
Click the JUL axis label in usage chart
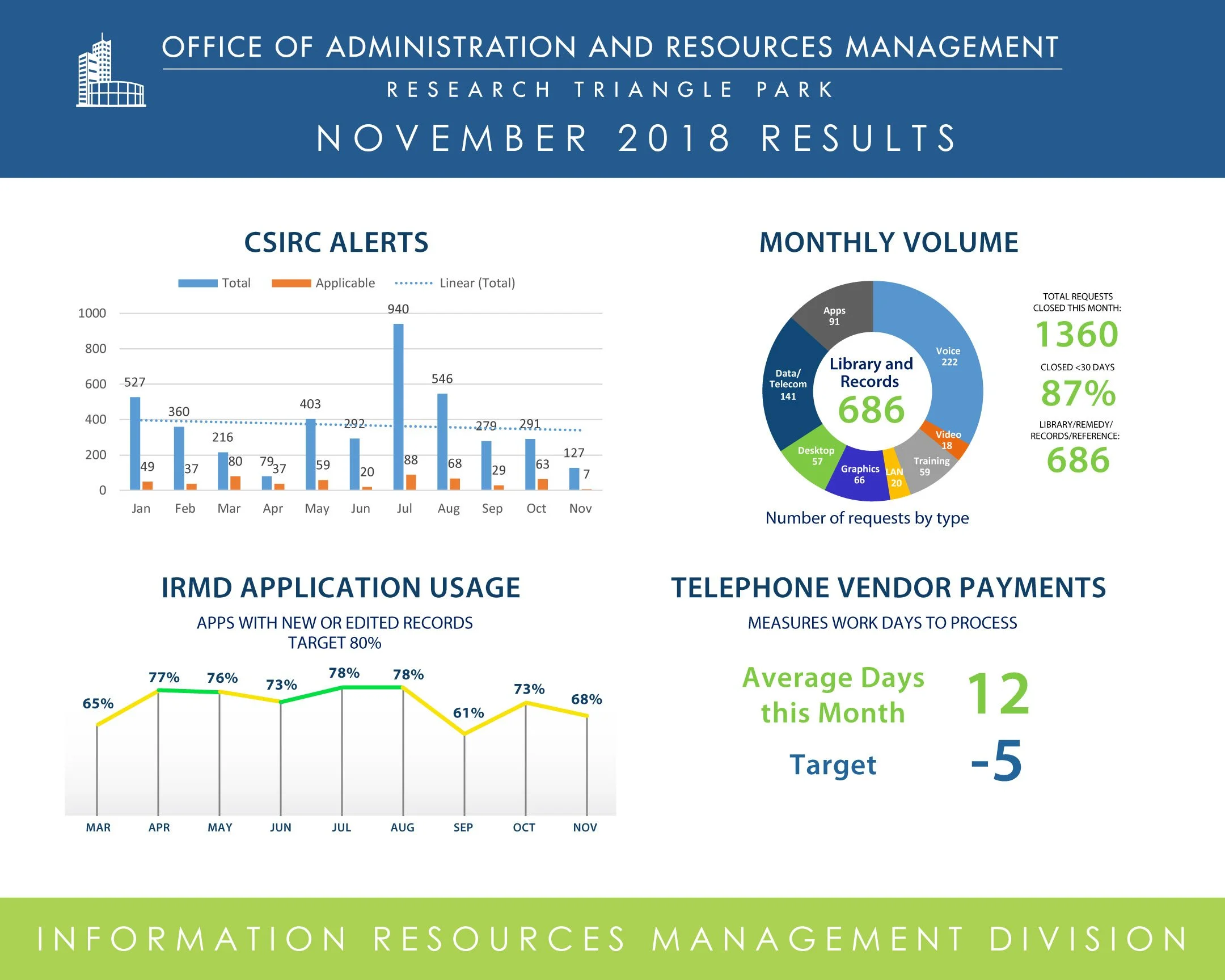pyautogui.click(x=341, y=828)
